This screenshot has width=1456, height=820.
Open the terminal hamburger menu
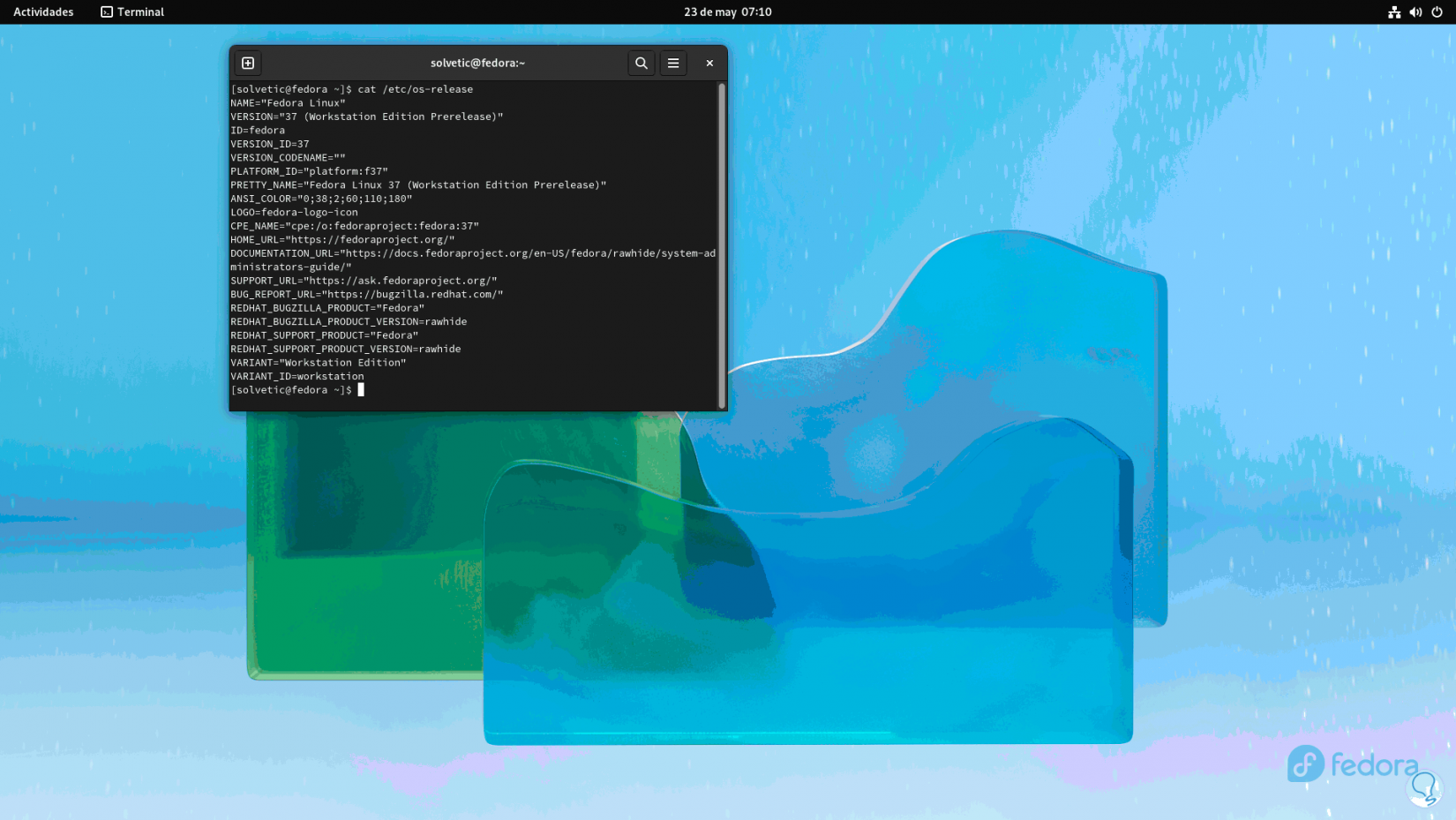[673, 63]
